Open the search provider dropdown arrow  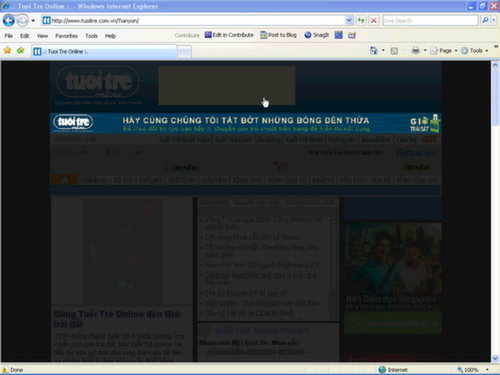pos(494,21)
